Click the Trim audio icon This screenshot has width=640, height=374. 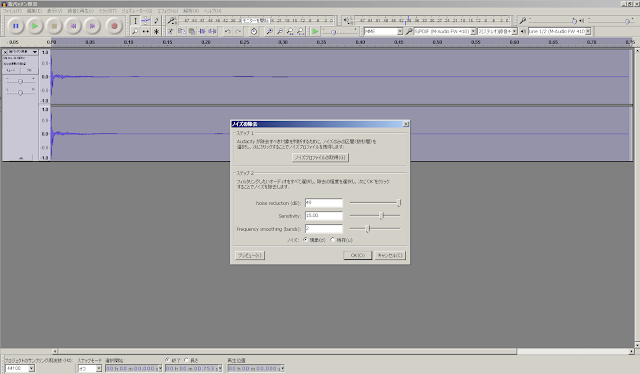[202, 31]
